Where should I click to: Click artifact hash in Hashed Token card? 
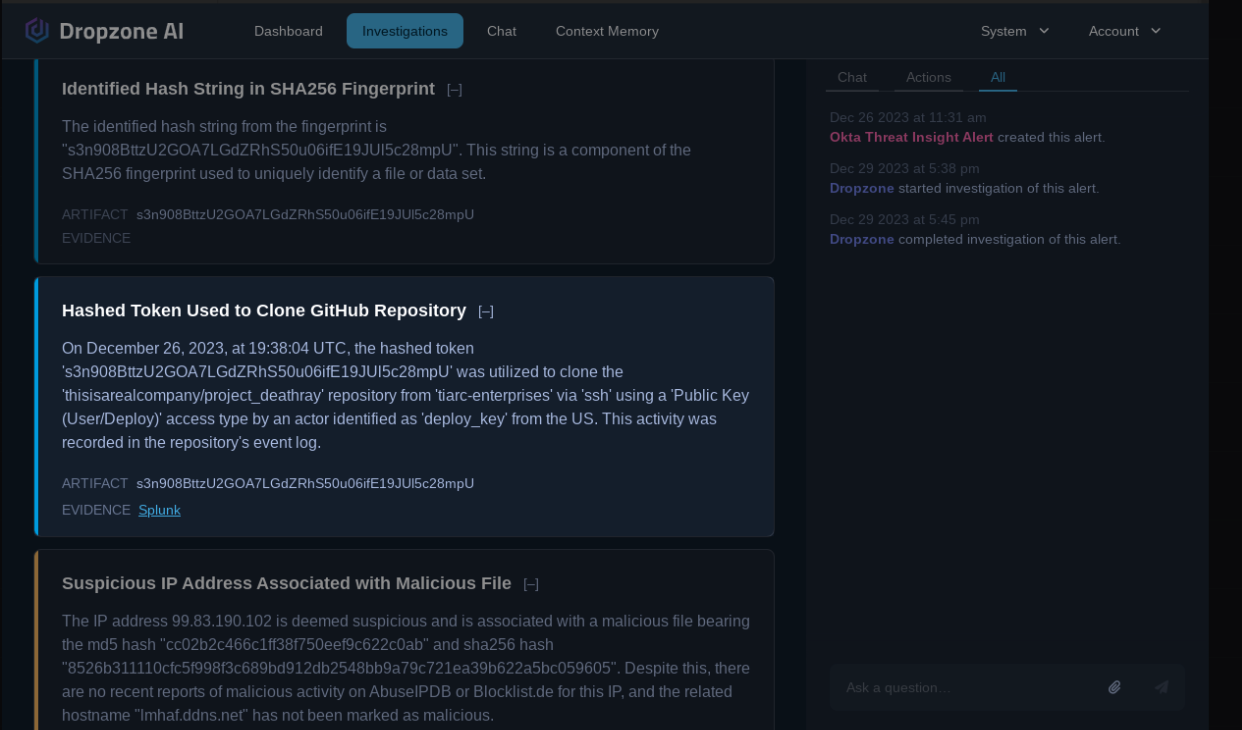click(305, 483)
